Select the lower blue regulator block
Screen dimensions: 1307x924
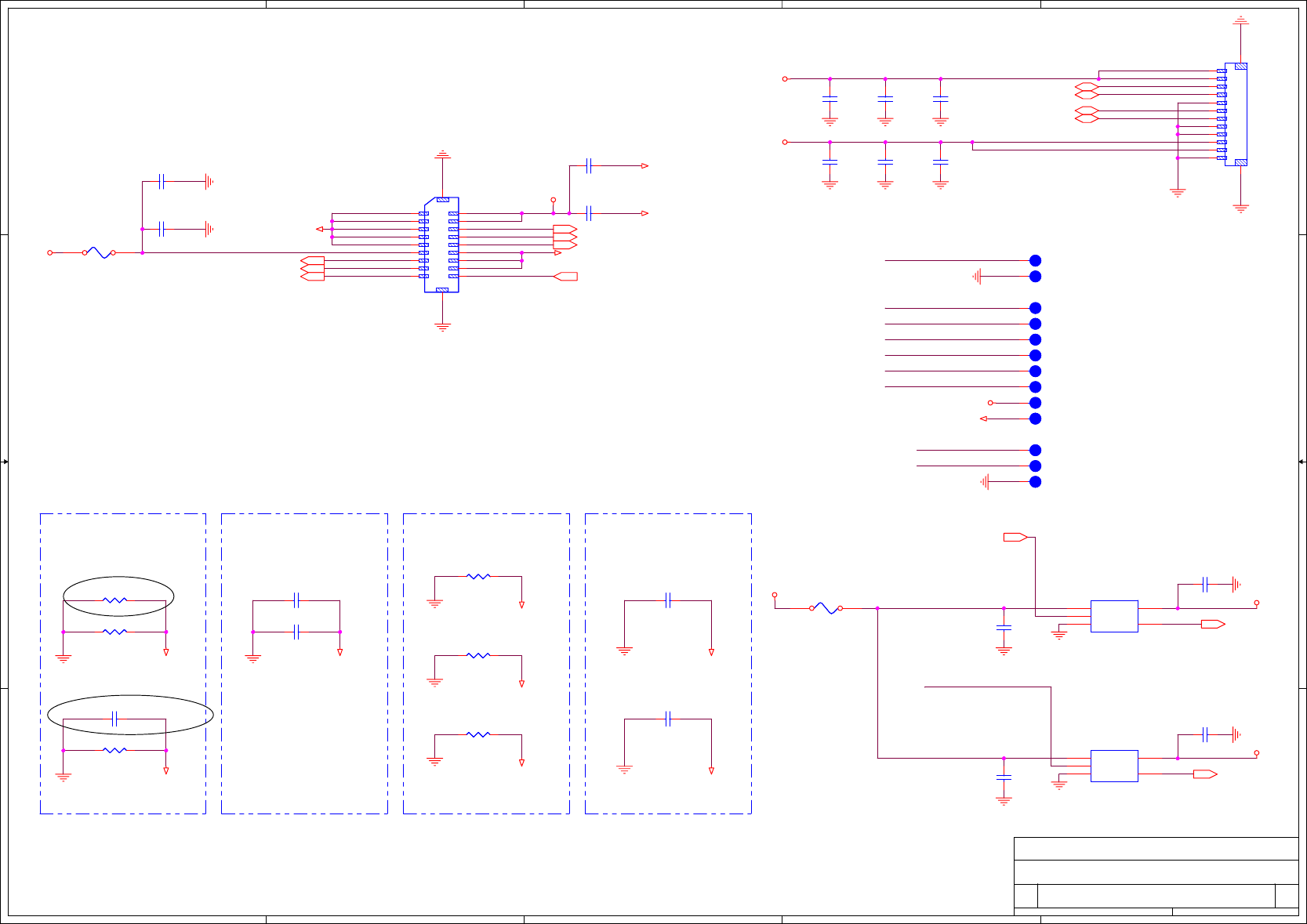coord(1114,766)
